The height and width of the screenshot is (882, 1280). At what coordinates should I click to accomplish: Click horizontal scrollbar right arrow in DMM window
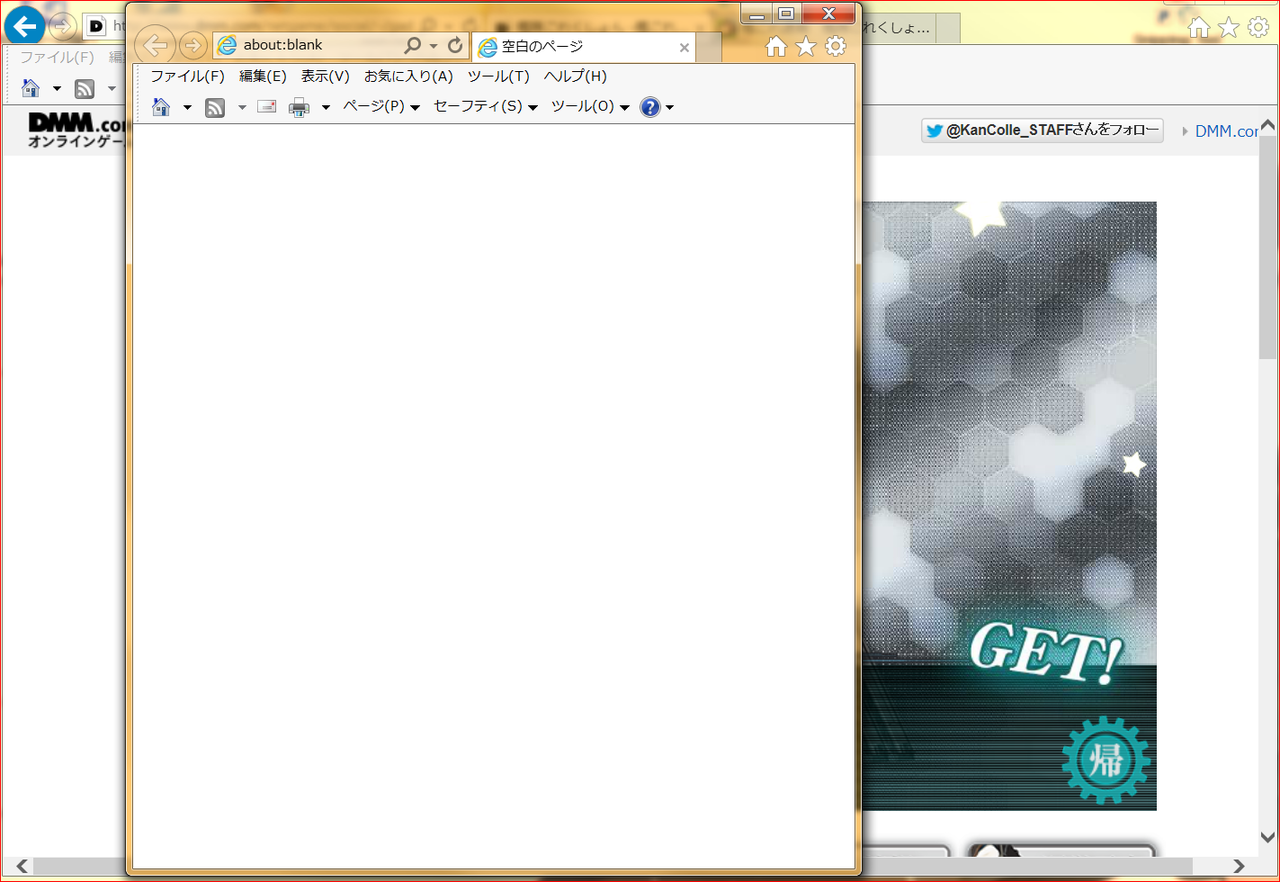coord(1239,866)
